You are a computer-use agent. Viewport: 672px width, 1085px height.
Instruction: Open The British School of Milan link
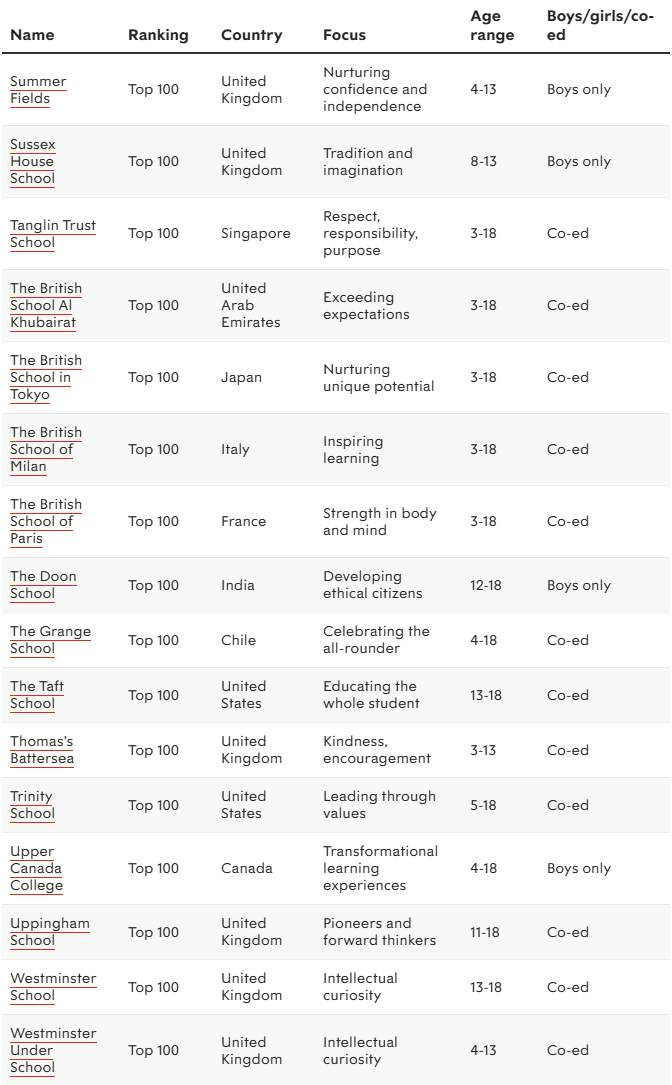[x=45, y=449]
